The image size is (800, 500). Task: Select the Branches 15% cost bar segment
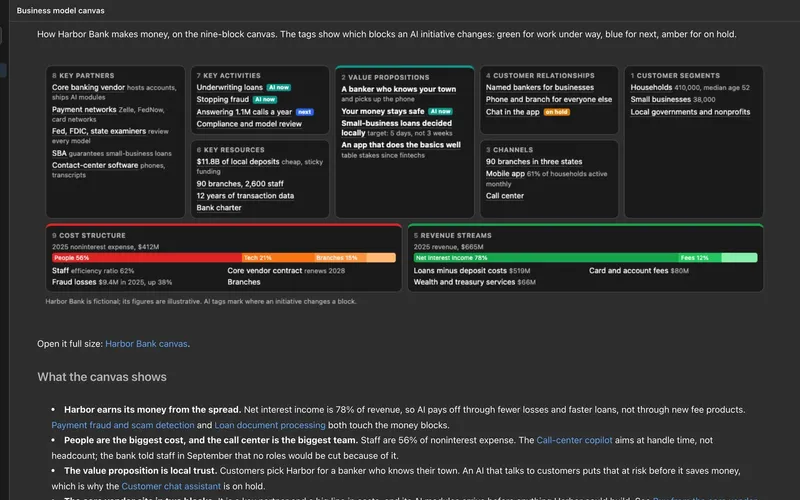[340, 258]
